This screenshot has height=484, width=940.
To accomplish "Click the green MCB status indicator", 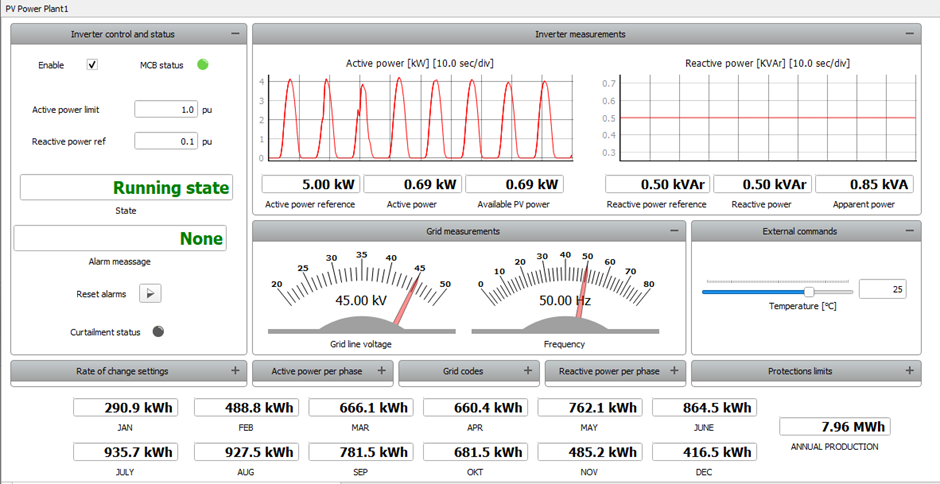I will pyautogui.click(x=203, y=64).
